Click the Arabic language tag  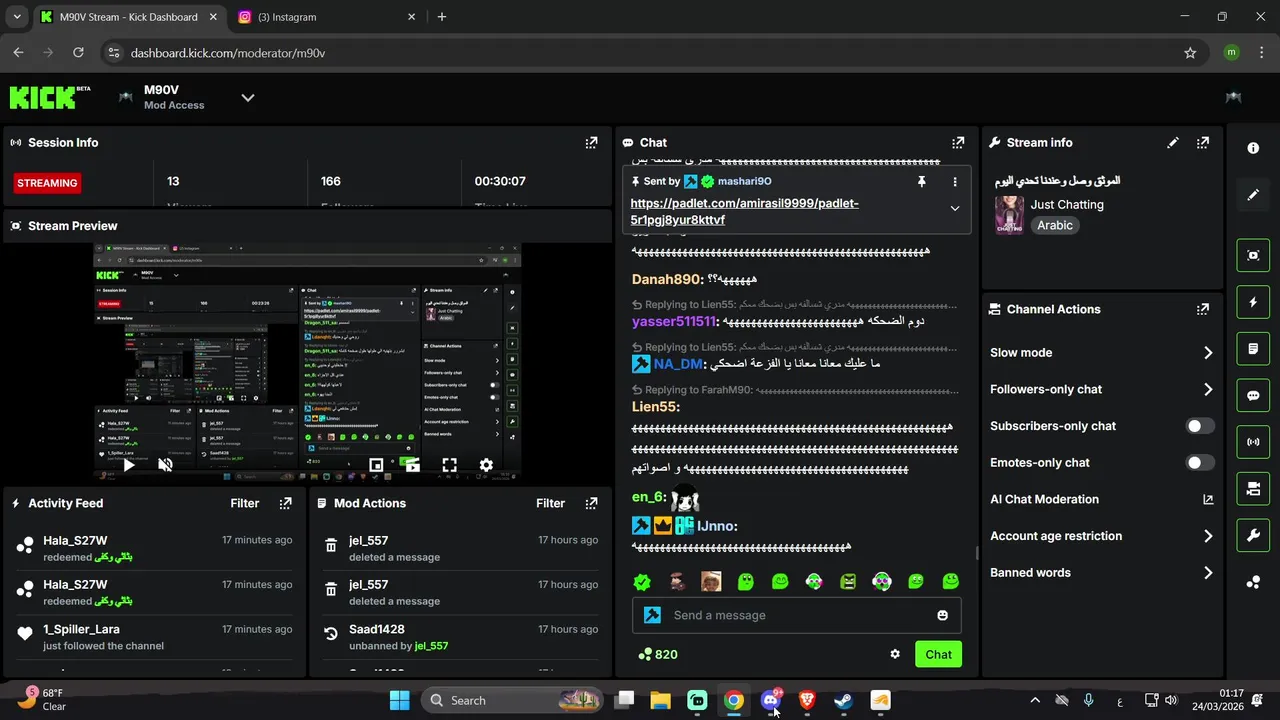click(x=1054, y=225)
